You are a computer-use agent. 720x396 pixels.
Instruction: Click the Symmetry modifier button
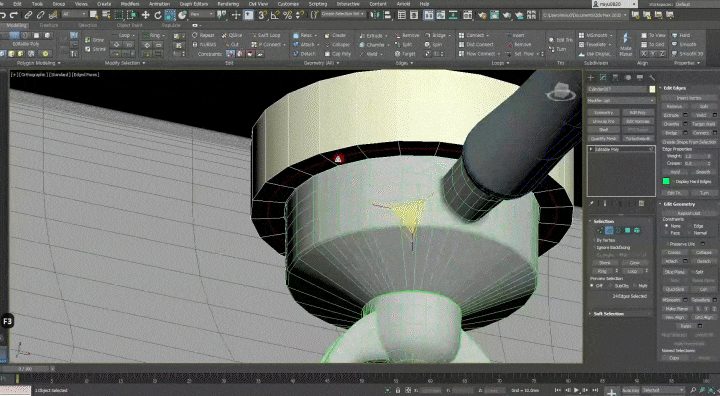[603, 113]
